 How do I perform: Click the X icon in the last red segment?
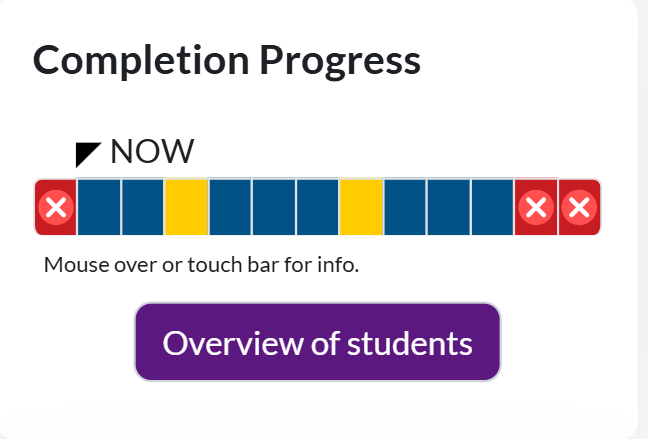point(579,208)
